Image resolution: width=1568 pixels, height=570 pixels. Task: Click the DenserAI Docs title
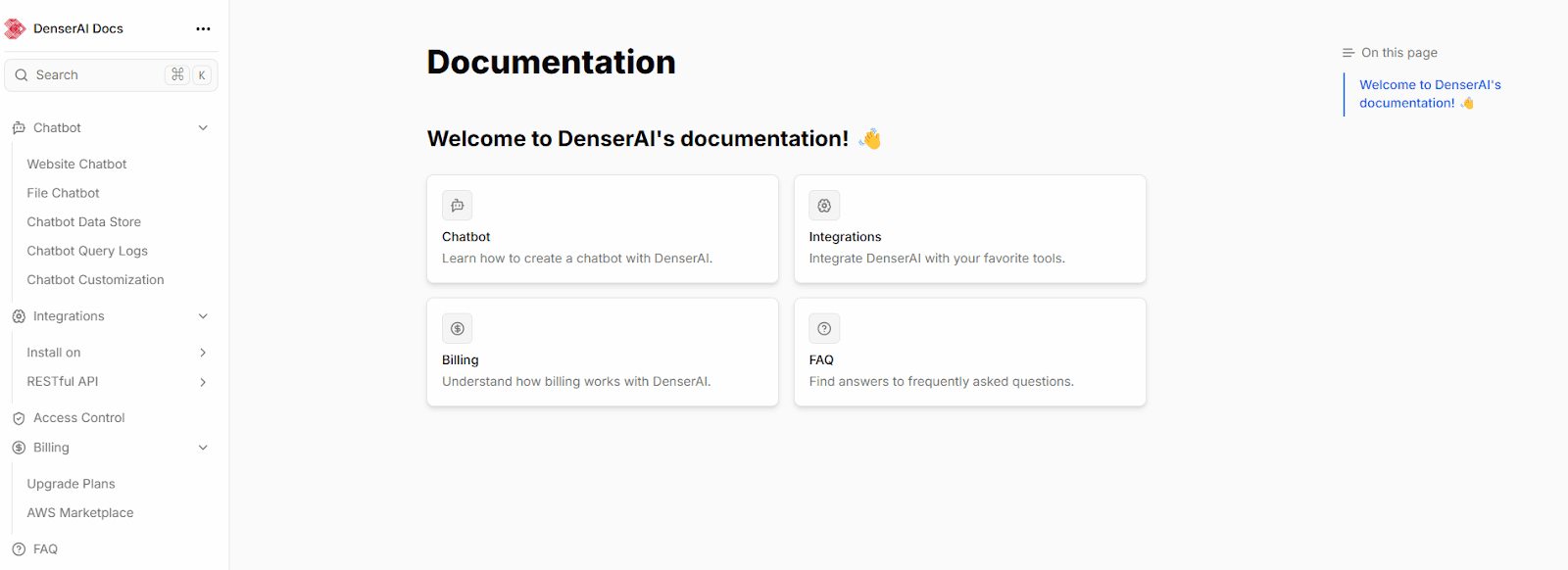pos(78,28)
